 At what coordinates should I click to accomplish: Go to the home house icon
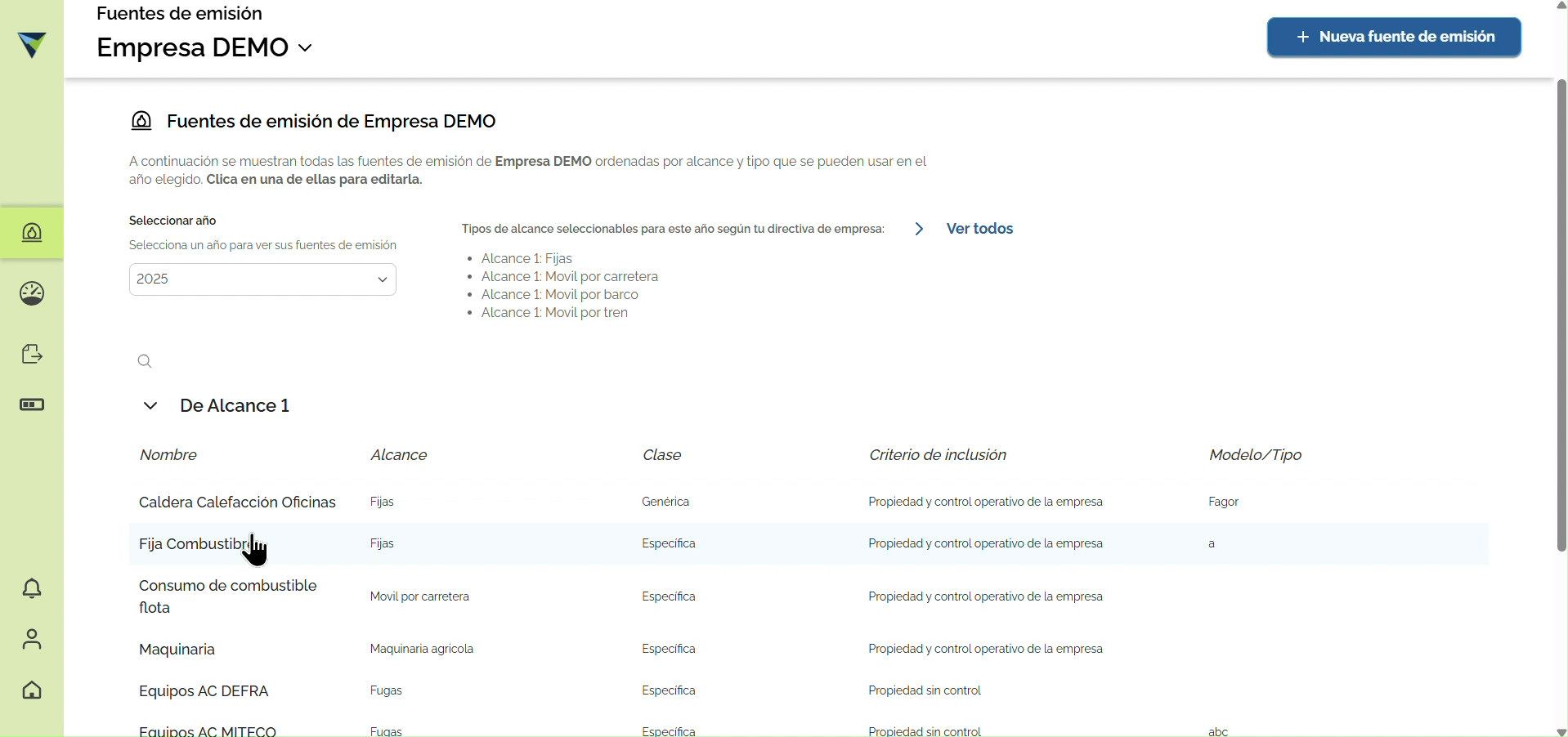[x=32, y=690]
